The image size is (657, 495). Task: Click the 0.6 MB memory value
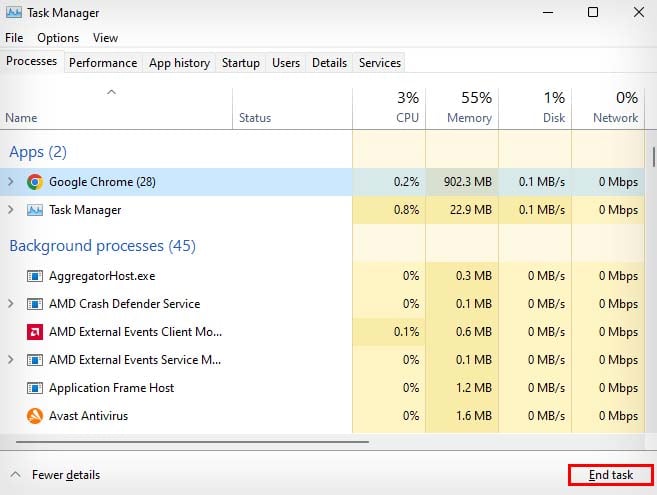pyautogui.click(x=473, y=332)
